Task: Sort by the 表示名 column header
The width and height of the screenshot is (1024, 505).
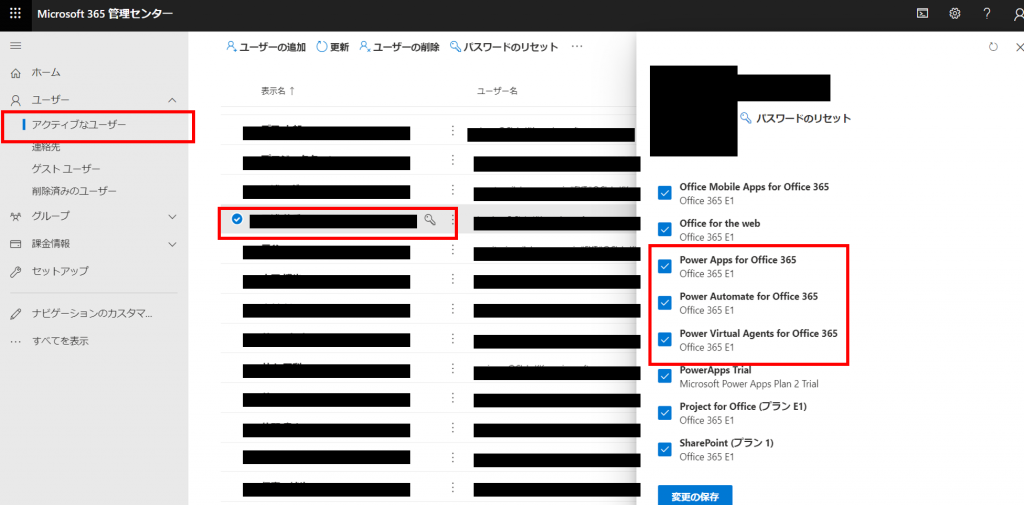Action: point(272,91)
